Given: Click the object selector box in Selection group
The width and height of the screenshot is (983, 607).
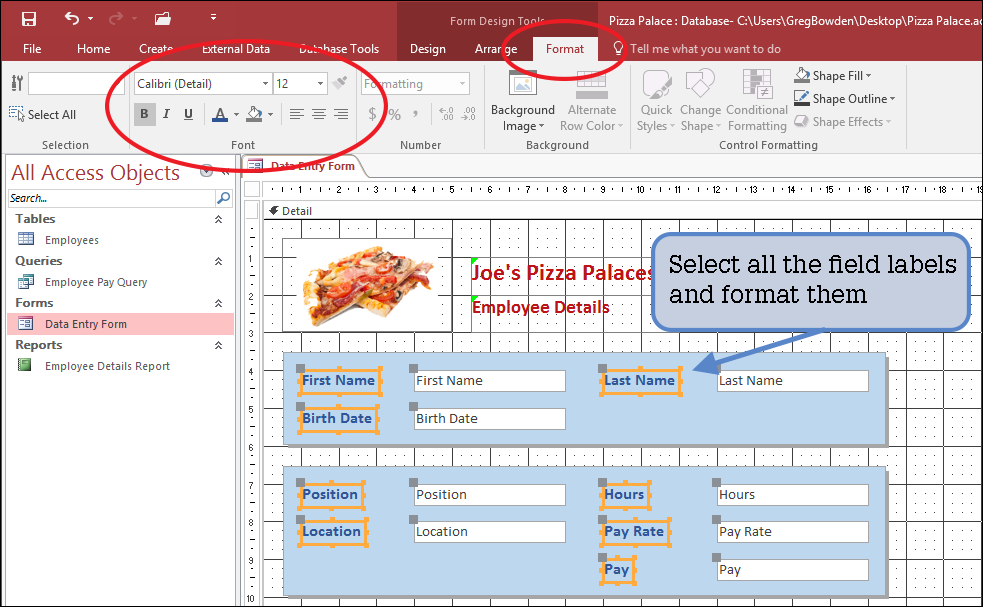Looking at the screenshot, I should pyautogui.click(x=75, y=83).
